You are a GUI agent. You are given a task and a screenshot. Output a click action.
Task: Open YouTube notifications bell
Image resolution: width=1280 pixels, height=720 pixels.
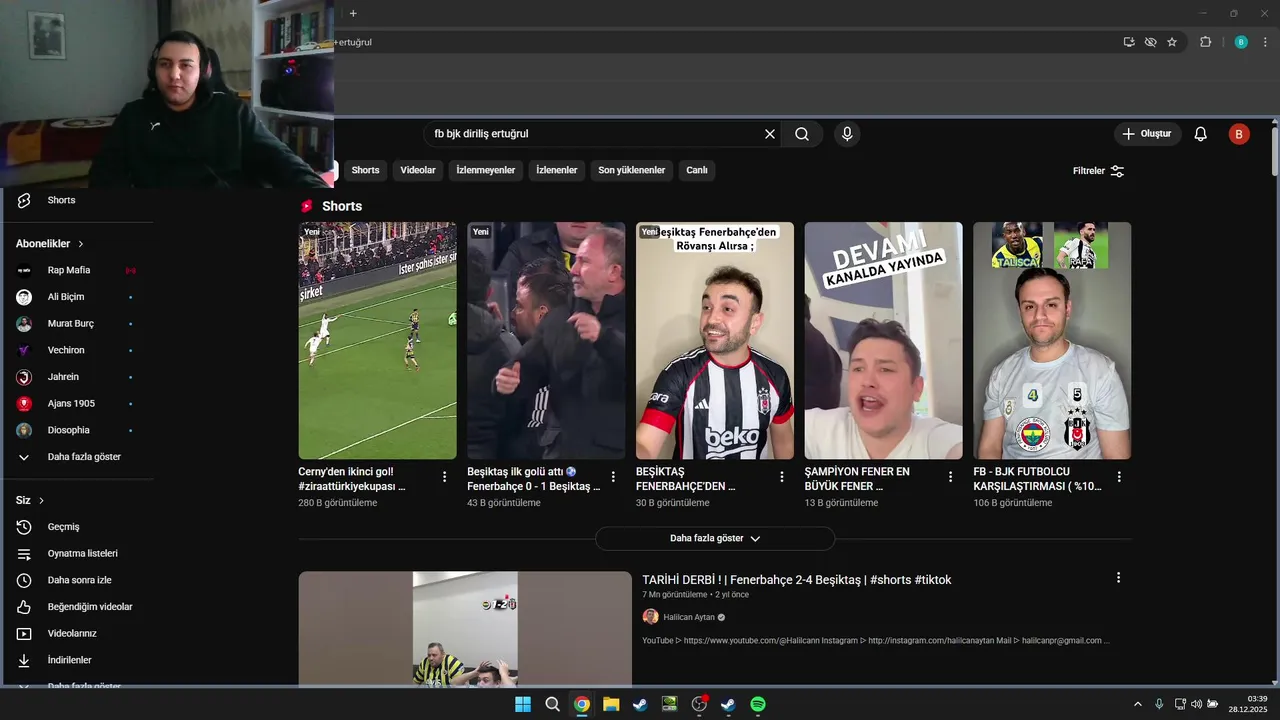[1201, 134]
